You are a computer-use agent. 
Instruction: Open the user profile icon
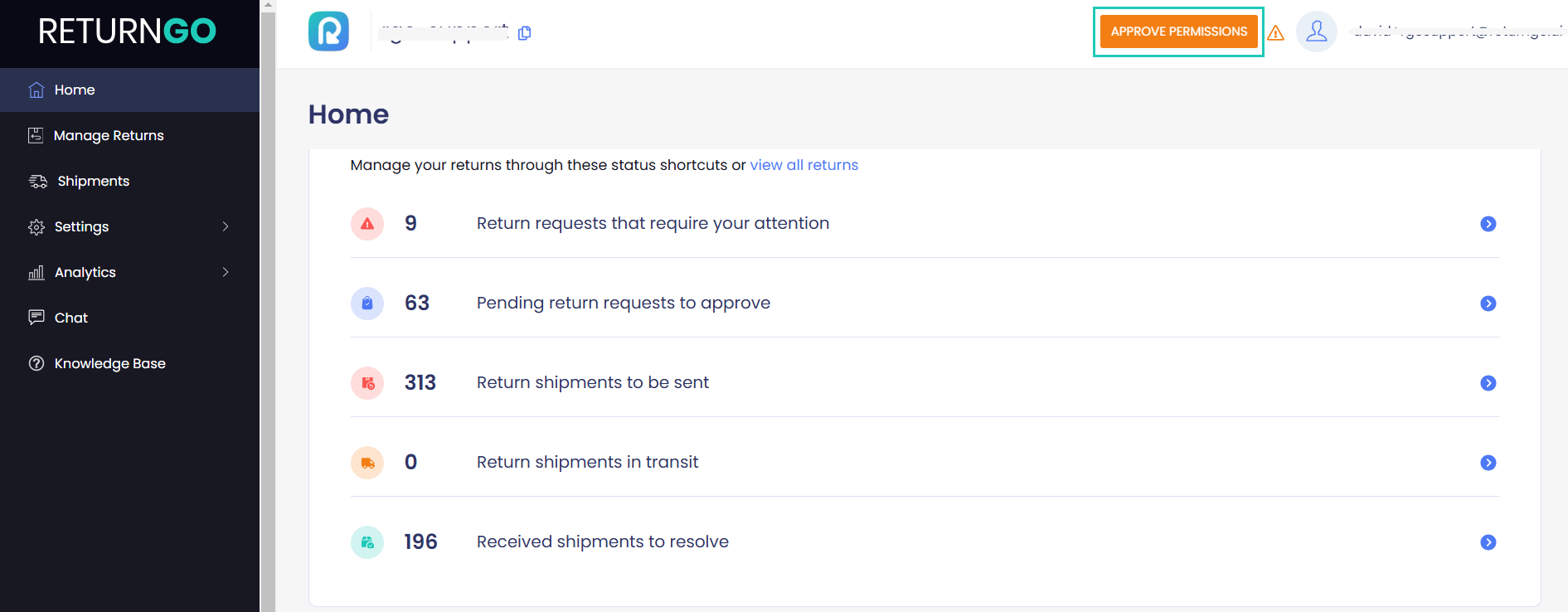[x=1317, y=31]
